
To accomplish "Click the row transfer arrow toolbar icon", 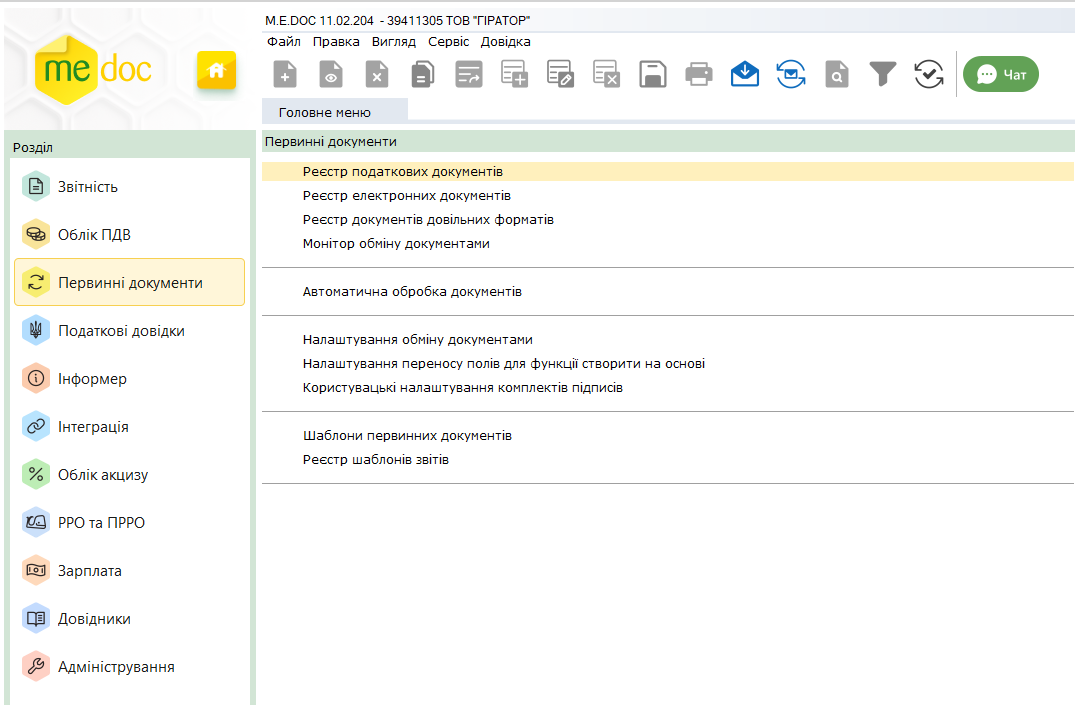I will [468, 74].
